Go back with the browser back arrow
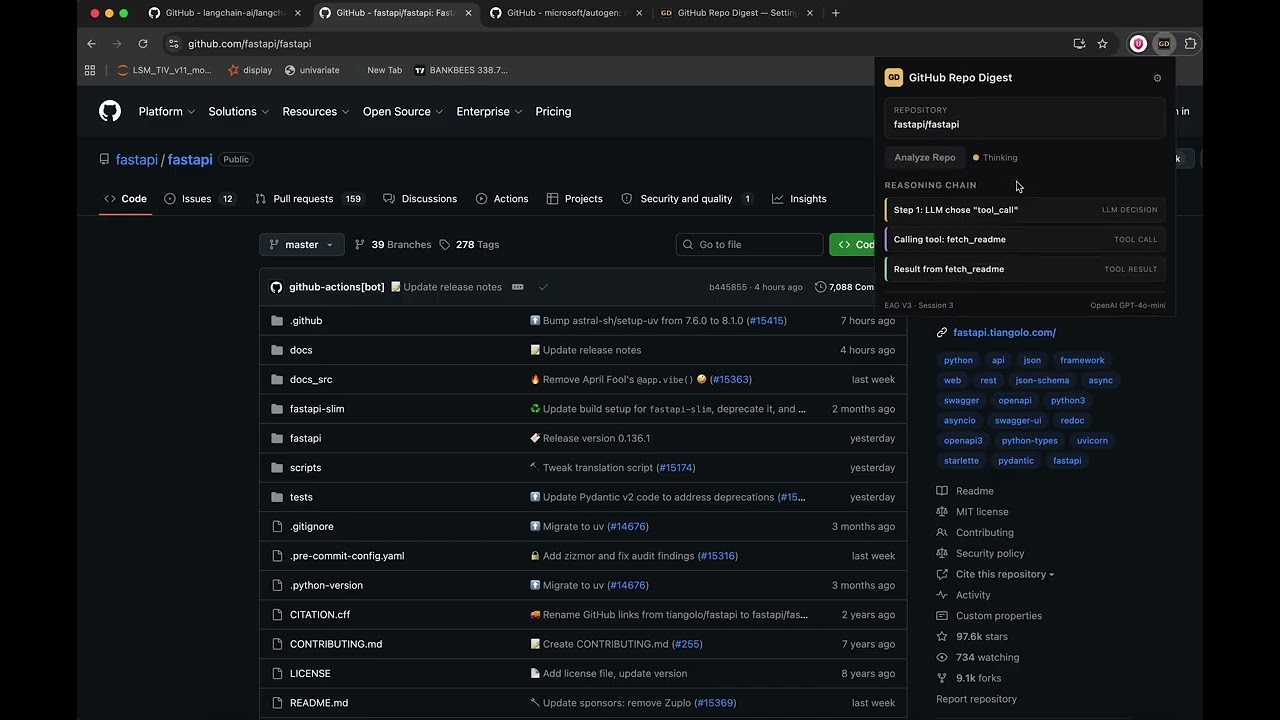 coord(91,44)
